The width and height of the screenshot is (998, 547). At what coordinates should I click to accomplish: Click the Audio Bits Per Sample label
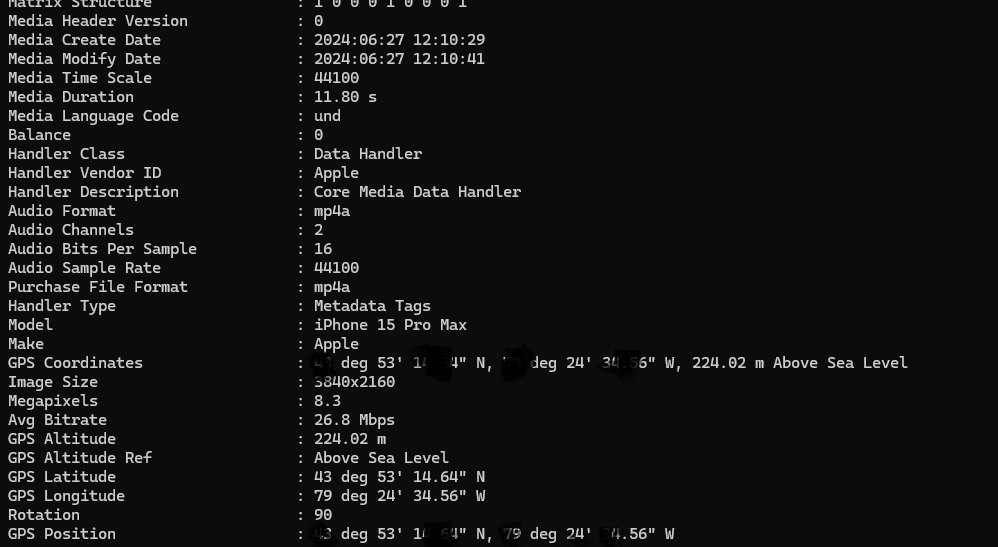102,249
